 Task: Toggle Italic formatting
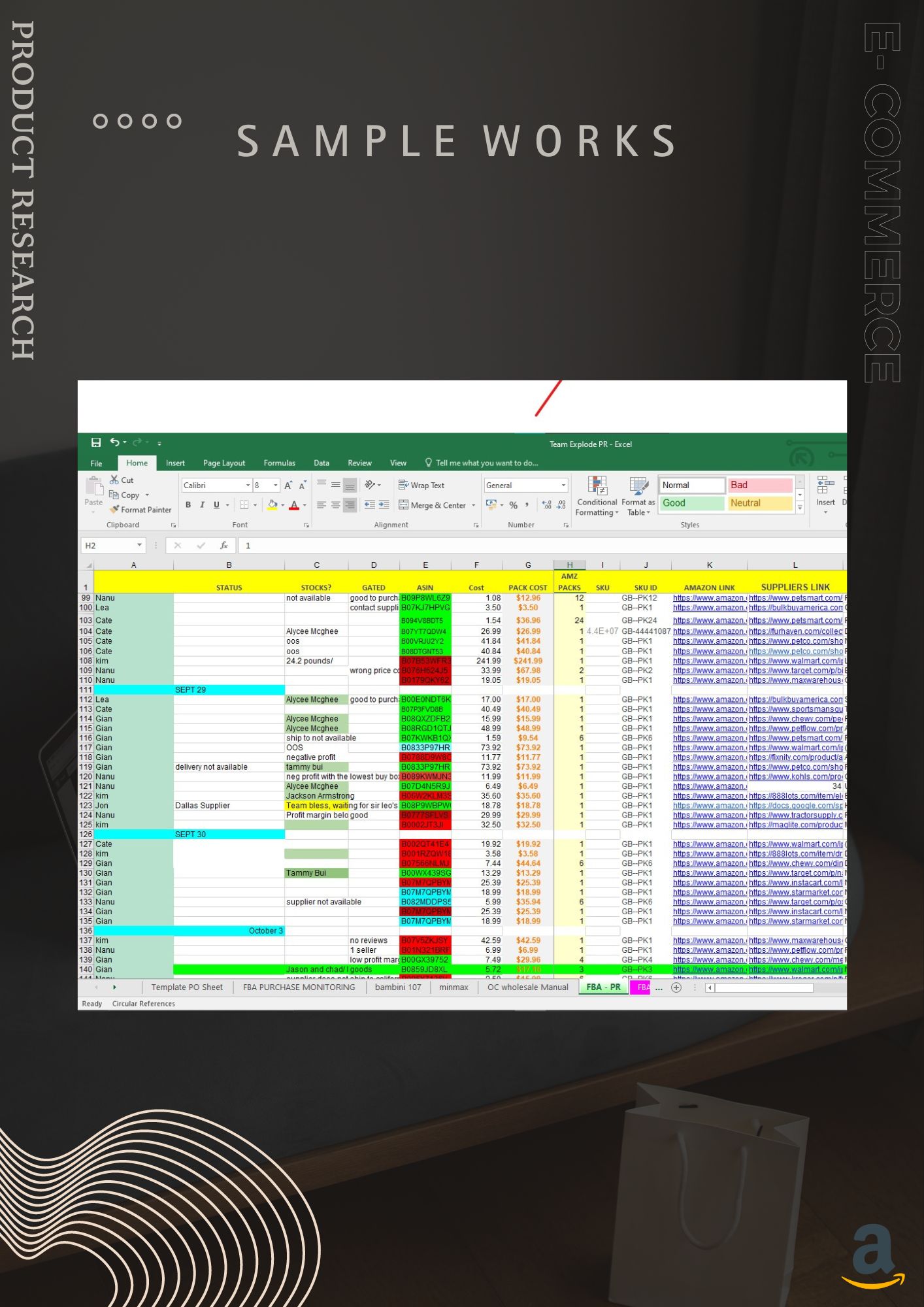click(x=203, y=505)
